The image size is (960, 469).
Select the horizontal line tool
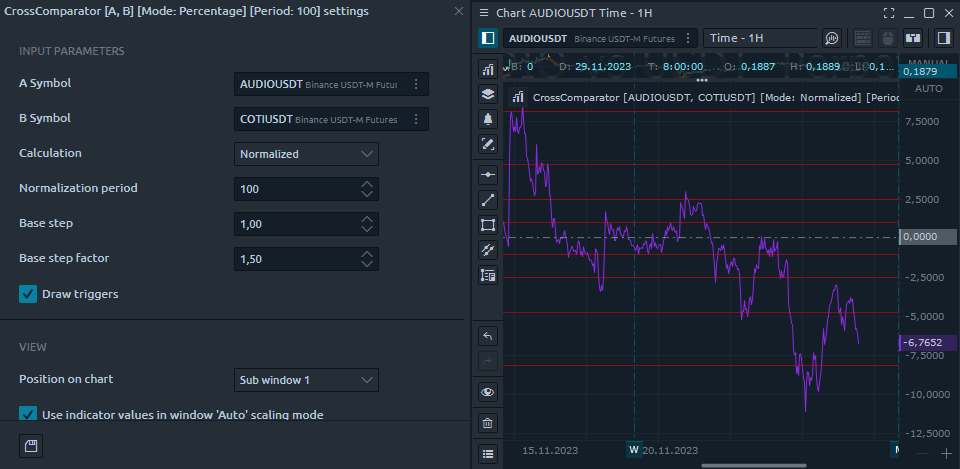pos(488,175)
